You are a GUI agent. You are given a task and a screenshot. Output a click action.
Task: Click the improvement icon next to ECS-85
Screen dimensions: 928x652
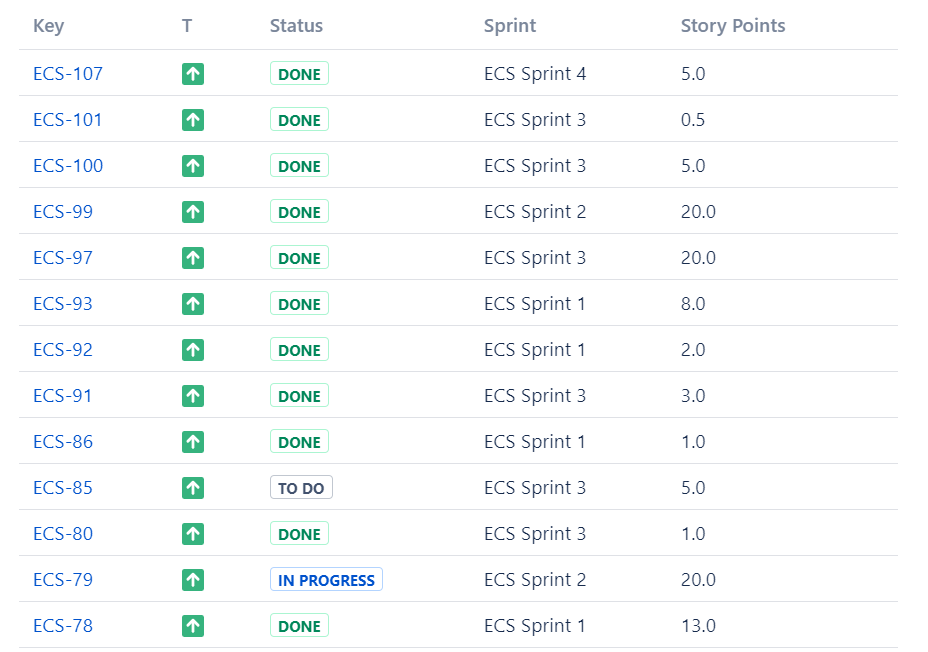tap(193, 488)
